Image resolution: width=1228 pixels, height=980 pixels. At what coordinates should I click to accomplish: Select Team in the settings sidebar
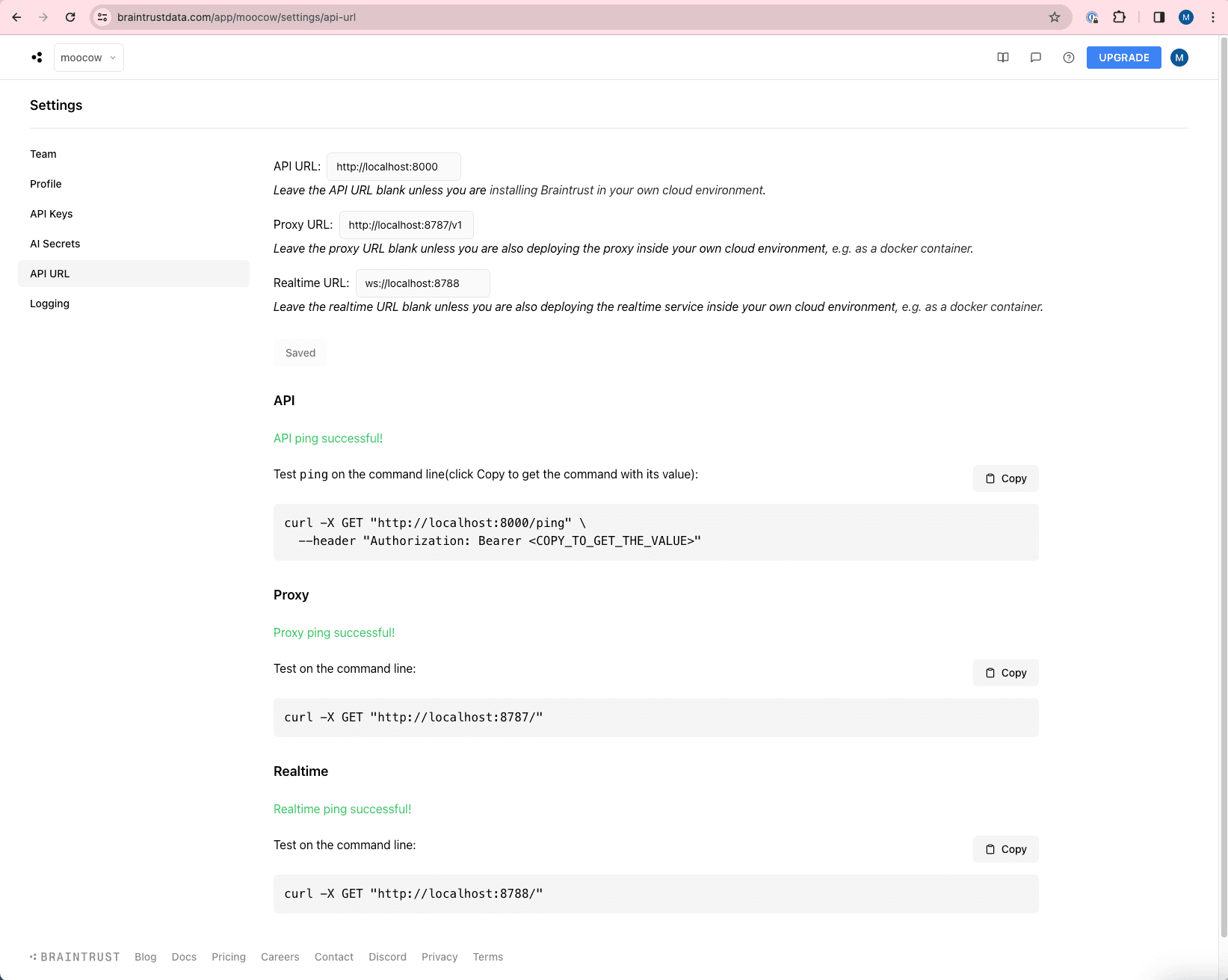(43, 154)
